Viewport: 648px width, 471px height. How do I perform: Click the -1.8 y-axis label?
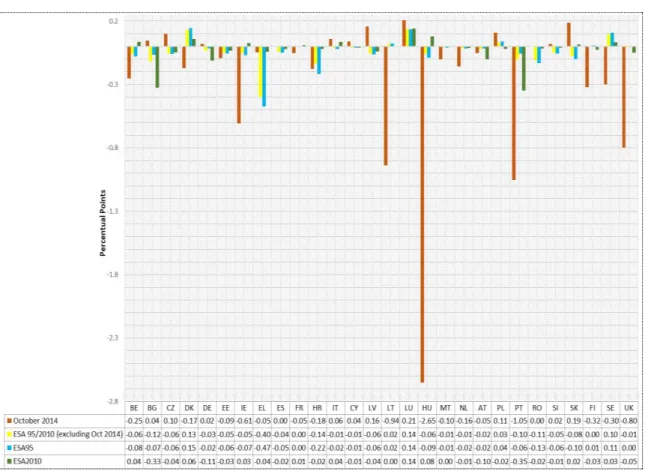(113, 274)
